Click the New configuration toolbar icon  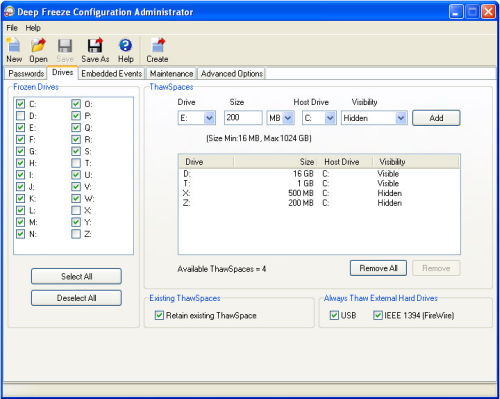point(14,45)
